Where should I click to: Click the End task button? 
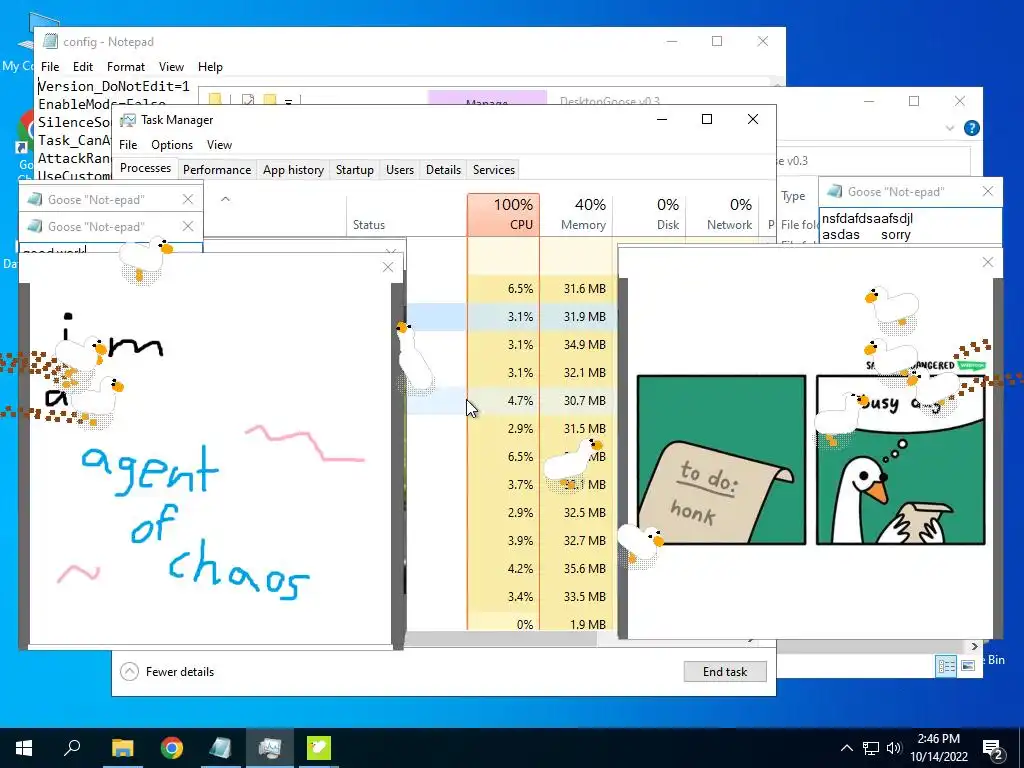coord(725,671)
